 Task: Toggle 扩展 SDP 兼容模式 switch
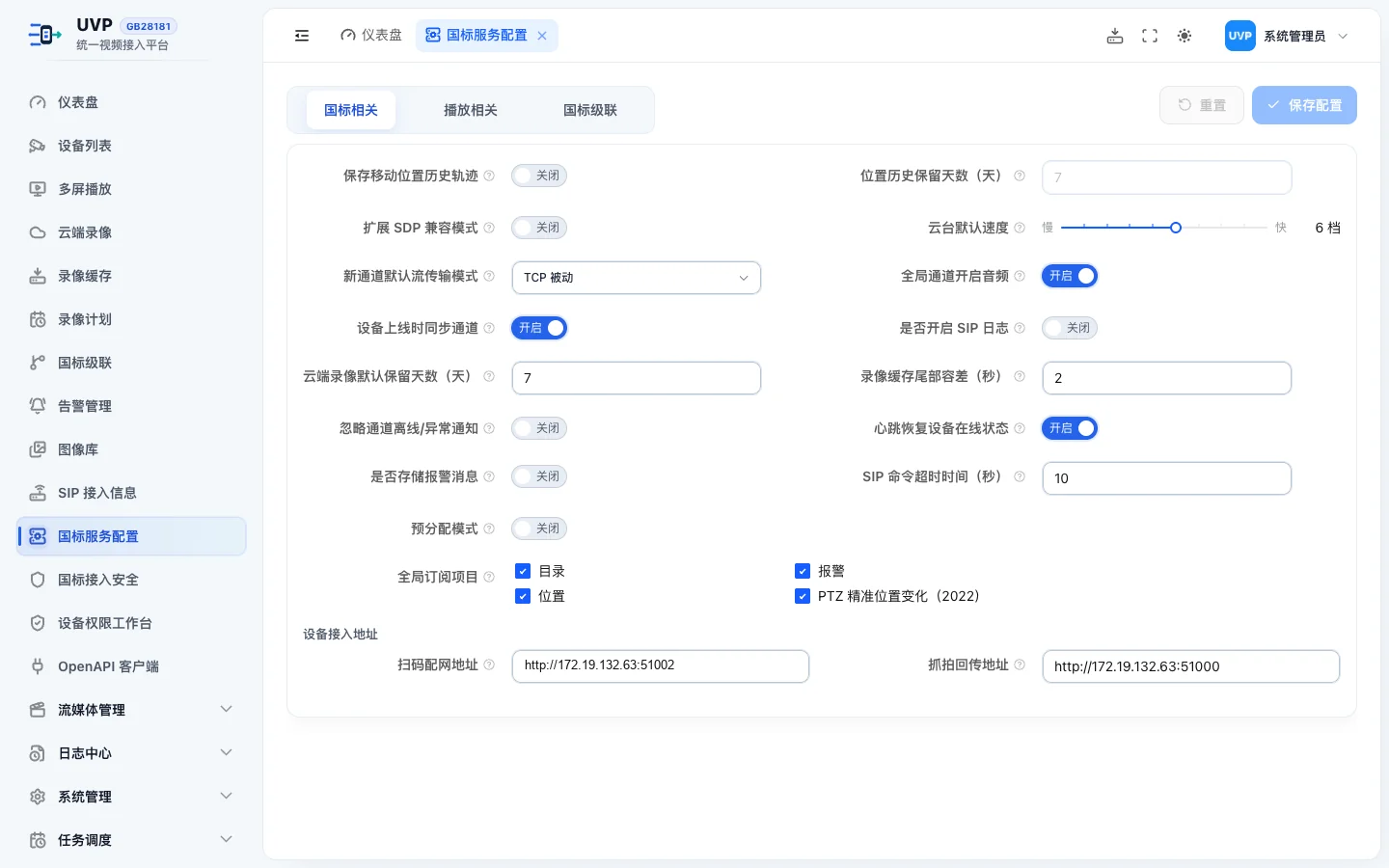tap(539, 228)
